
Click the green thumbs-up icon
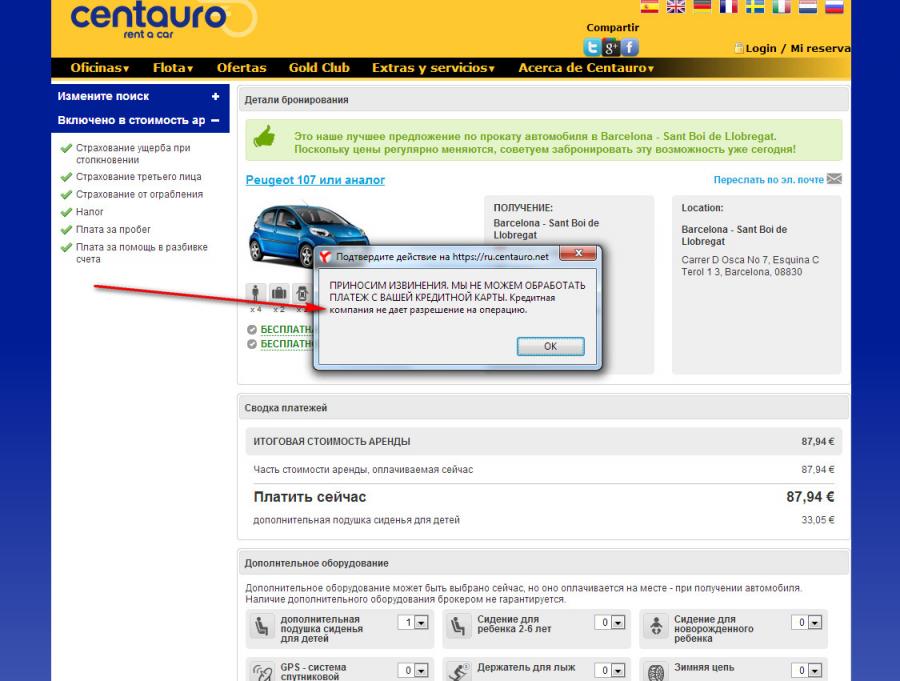265,137
